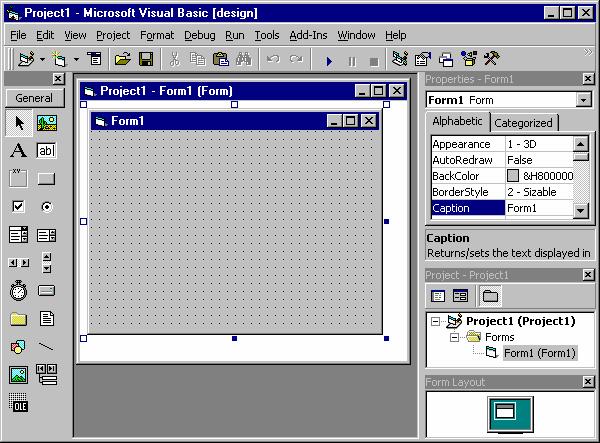Click the Save Project disk icon
This screenshot has height=443, width=600.
146,59
